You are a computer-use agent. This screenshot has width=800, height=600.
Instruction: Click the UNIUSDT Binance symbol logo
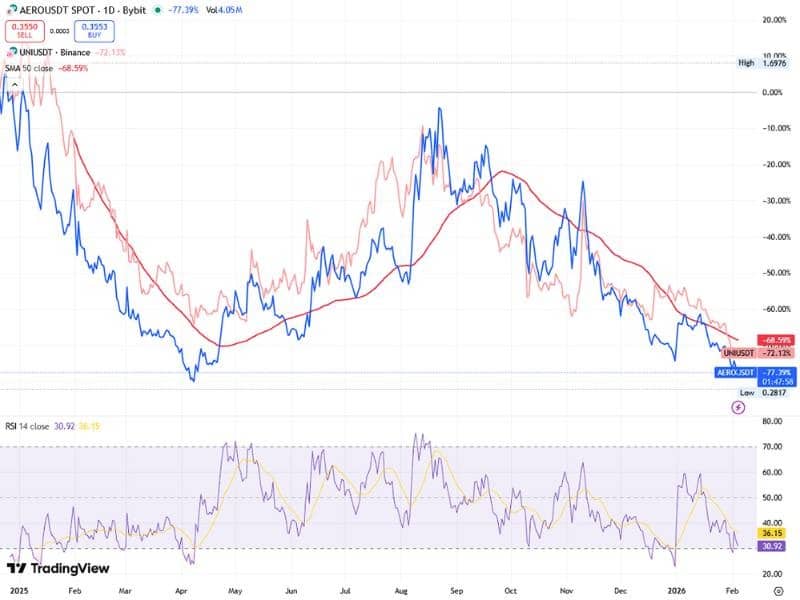coord(13,51)
